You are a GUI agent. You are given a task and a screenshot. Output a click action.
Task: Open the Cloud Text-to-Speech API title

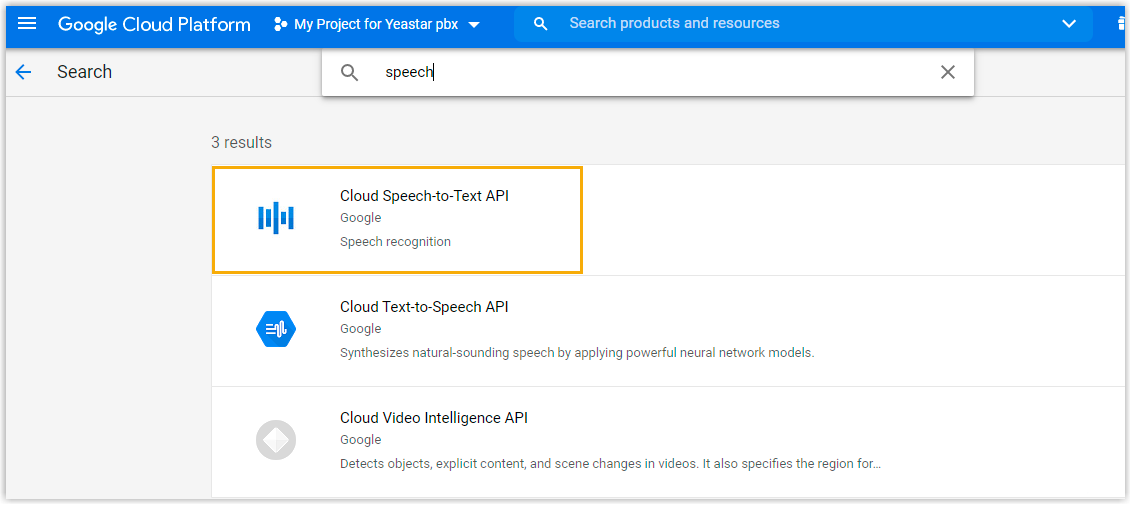point(424,307)
